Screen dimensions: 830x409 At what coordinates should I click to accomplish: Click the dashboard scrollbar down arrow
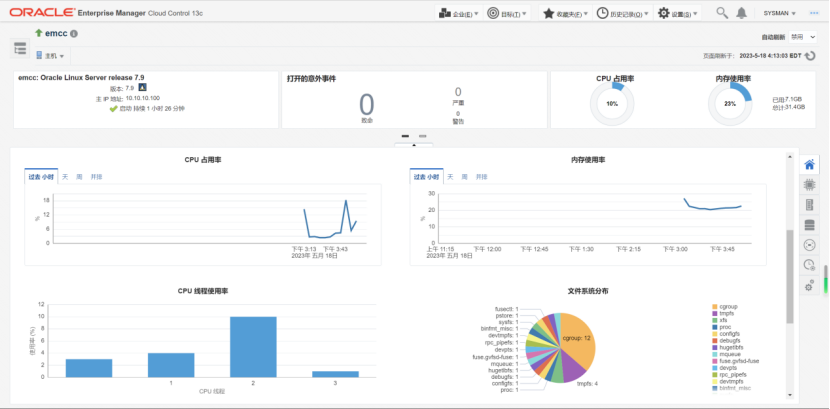tap(790, 395)
